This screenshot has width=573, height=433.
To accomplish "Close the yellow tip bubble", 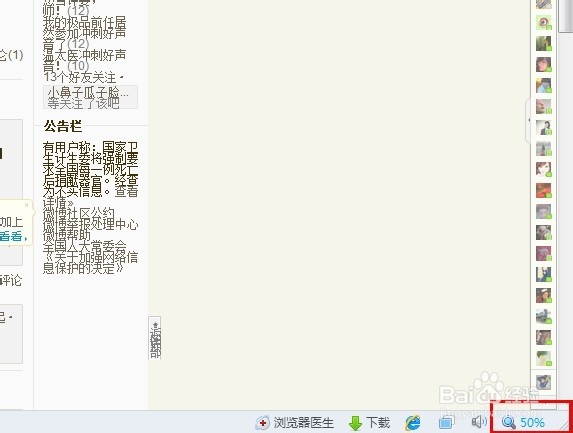I will click(26, 205).
